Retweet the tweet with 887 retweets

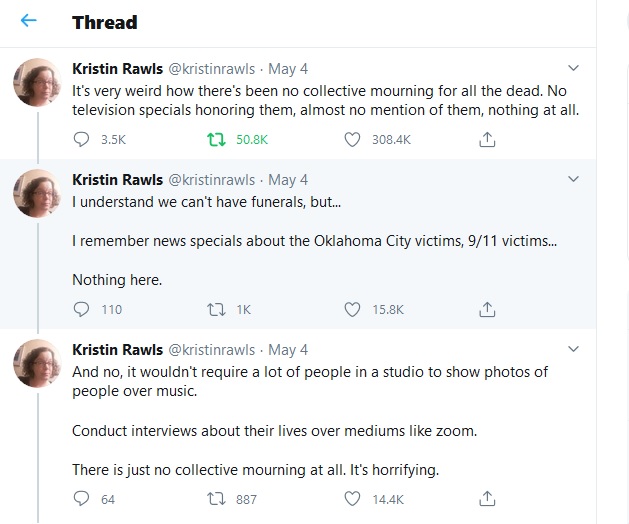pos(212,499)
